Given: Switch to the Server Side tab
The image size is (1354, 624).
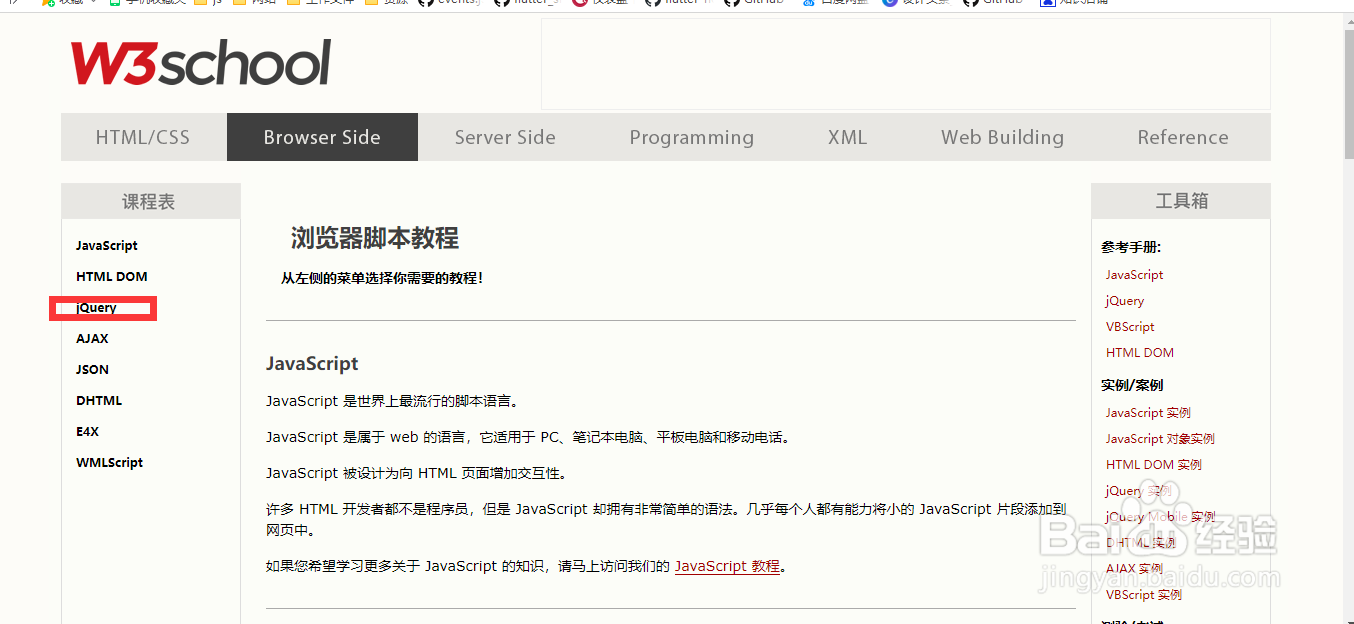Looking at the screenshot, I should [505, 137].
